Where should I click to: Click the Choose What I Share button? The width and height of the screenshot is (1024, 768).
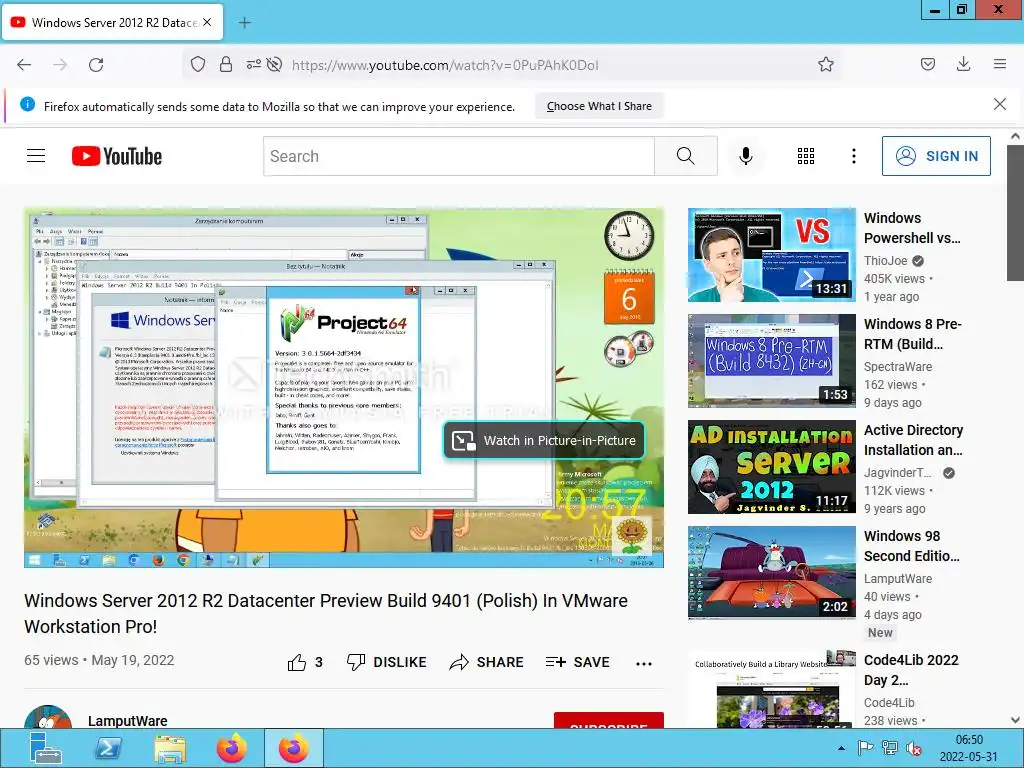pyautogui.click(x=599, y=106)
